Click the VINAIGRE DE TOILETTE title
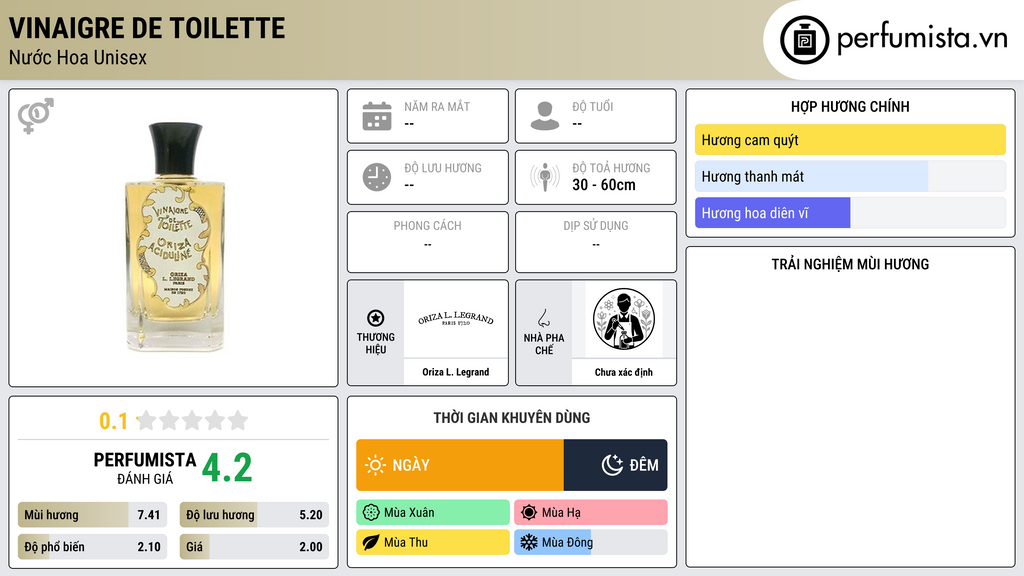The width and height of the screenshot is (1024, 576). [147, 28]
